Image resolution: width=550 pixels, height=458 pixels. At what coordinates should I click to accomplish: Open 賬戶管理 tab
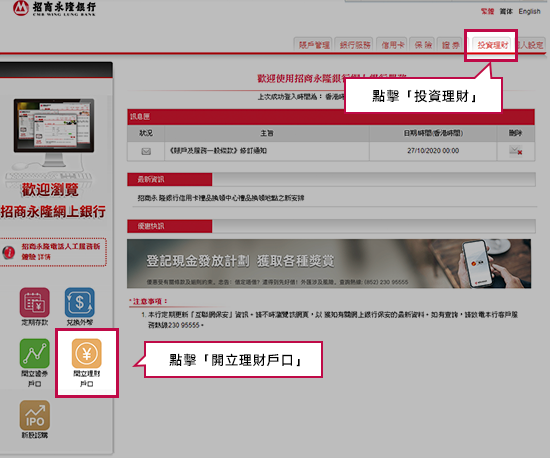point(314,45)
